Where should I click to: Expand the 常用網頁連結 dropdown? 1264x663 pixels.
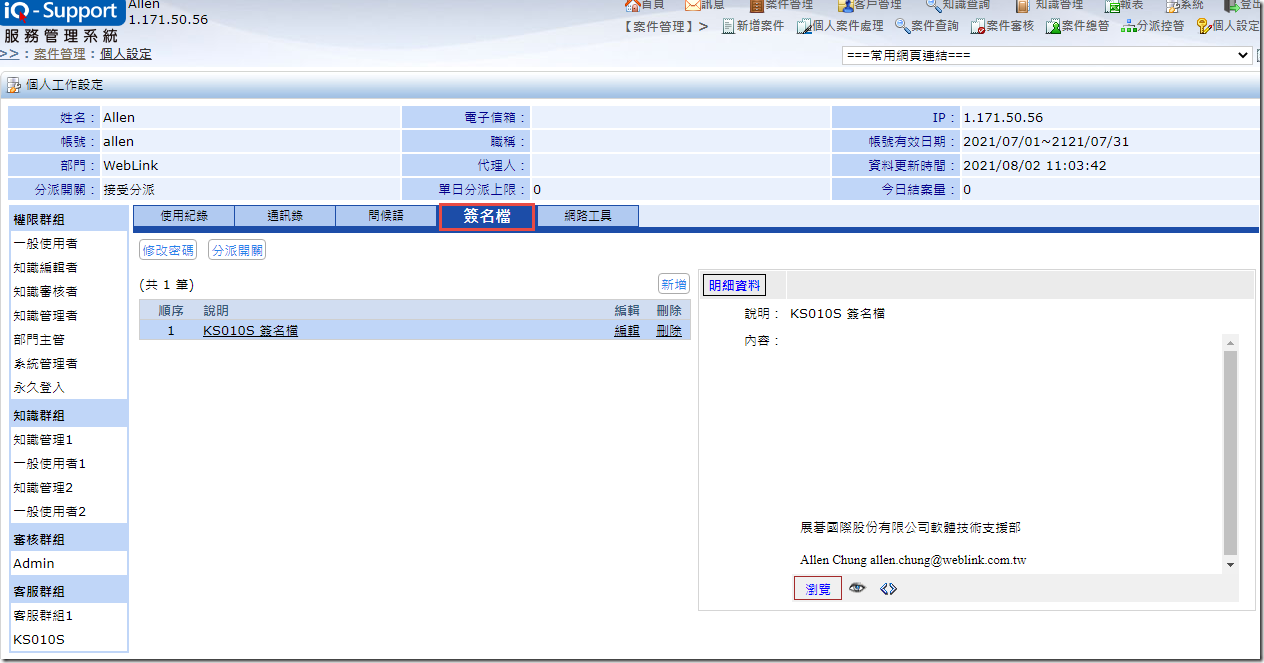(1047, 55)
